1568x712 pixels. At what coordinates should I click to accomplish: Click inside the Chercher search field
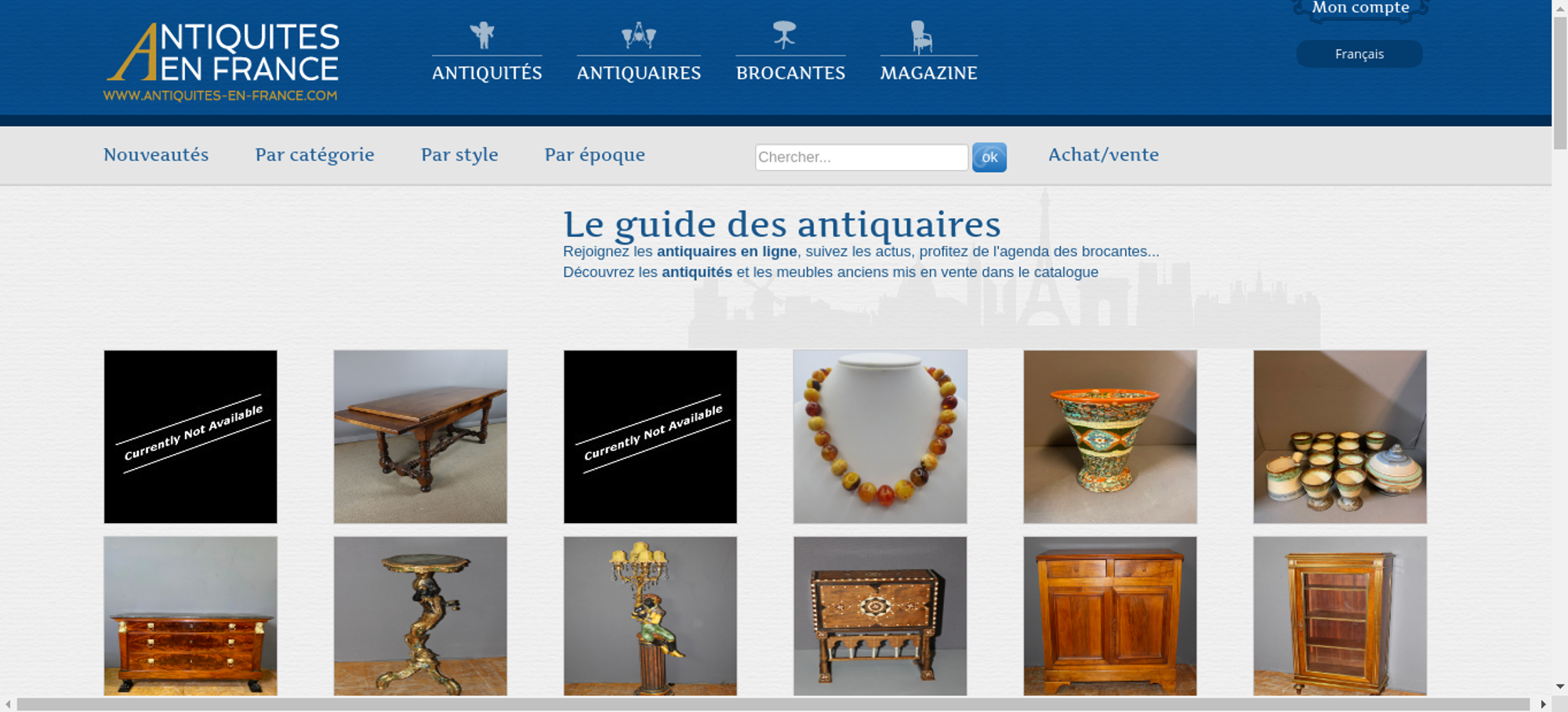click(862, 157)
